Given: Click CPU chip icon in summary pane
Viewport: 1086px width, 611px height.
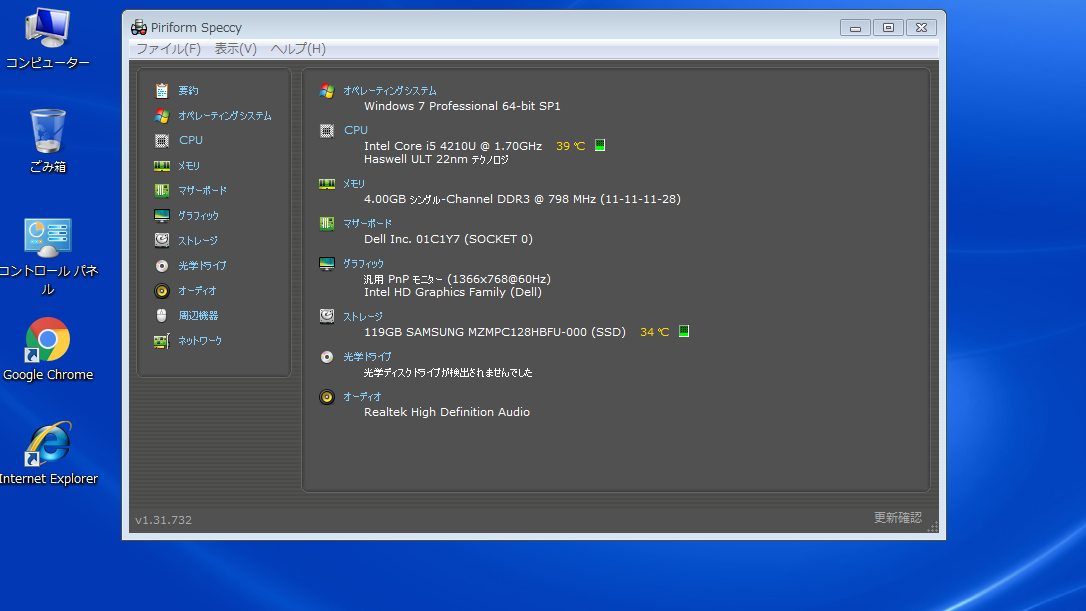Looking at the screenshot, I should pyautogui.click(x=327, y=130).
